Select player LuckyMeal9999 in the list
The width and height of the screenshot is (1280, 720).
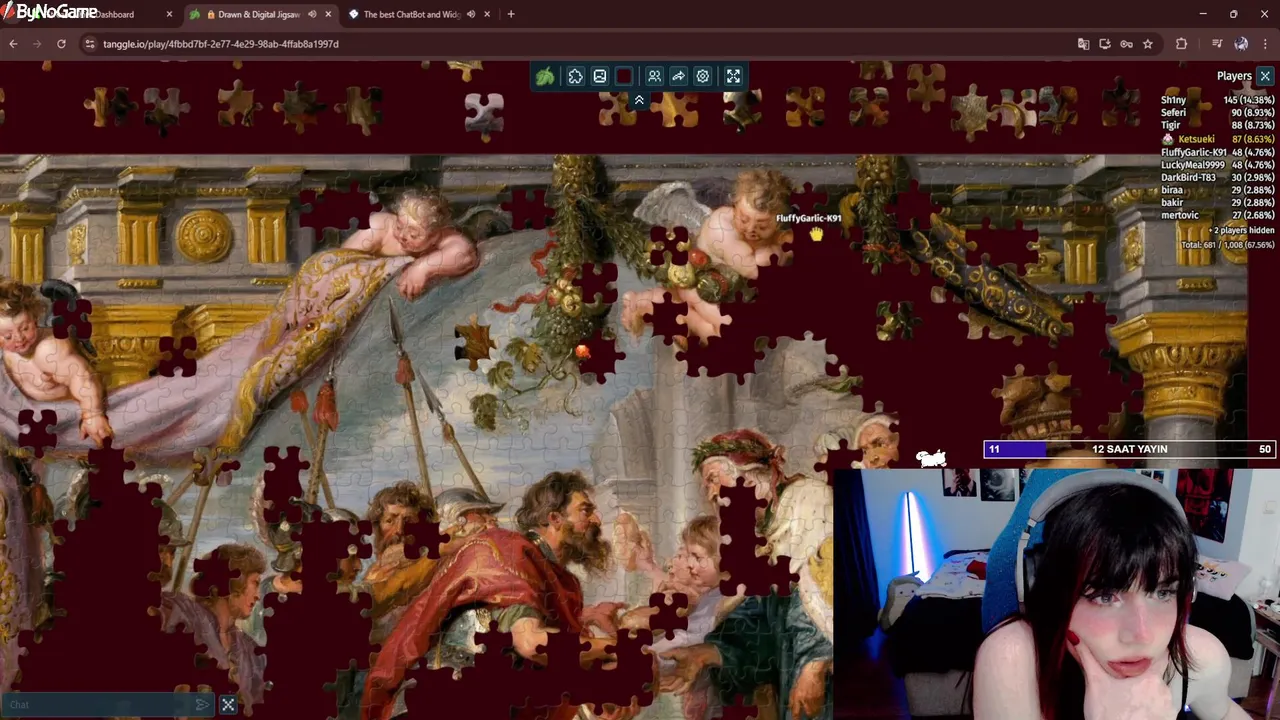pos(1217,165)
